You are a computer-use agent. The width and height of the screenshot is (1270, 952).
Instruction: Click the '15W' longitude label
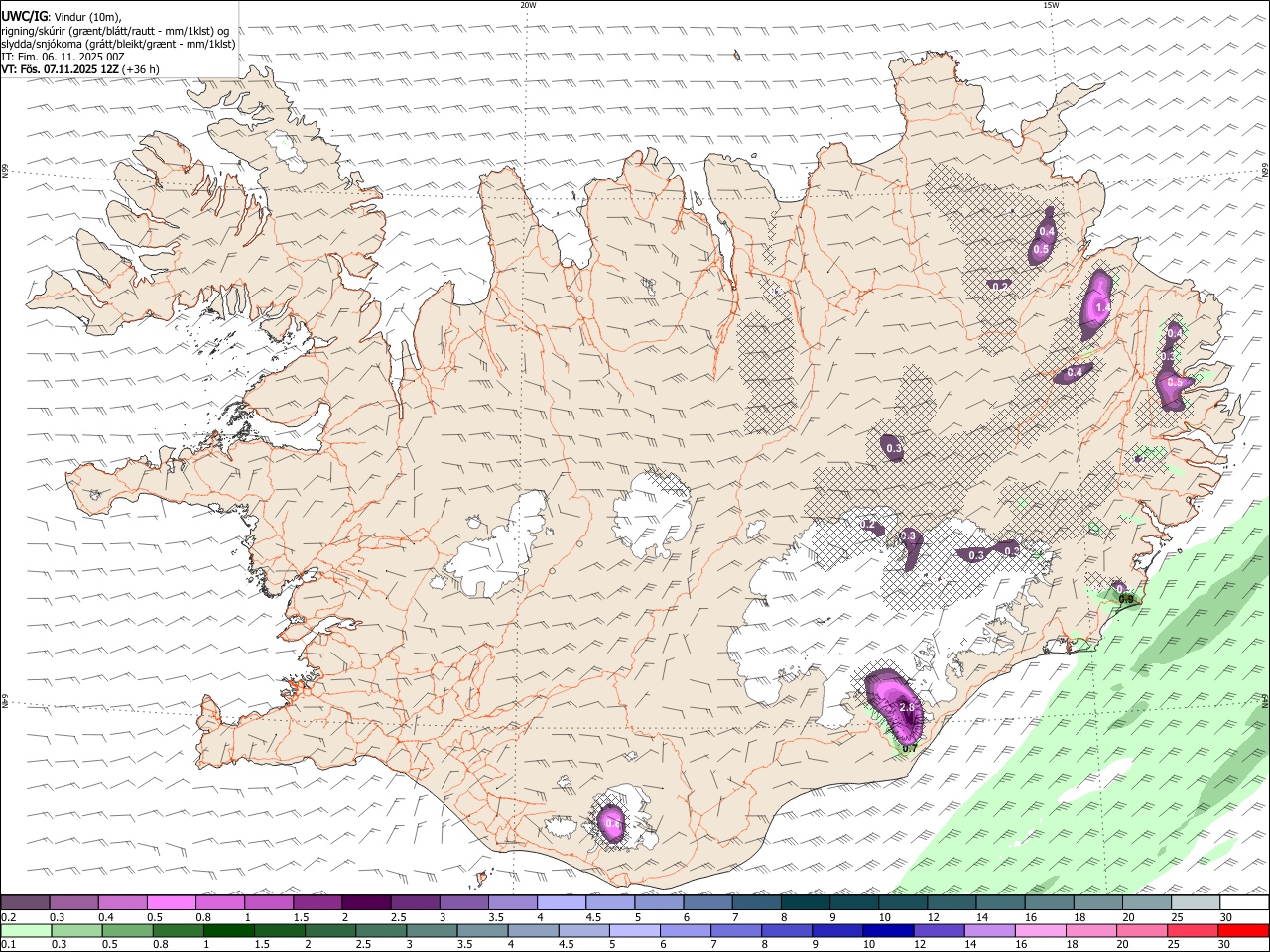coord(1051,5)
